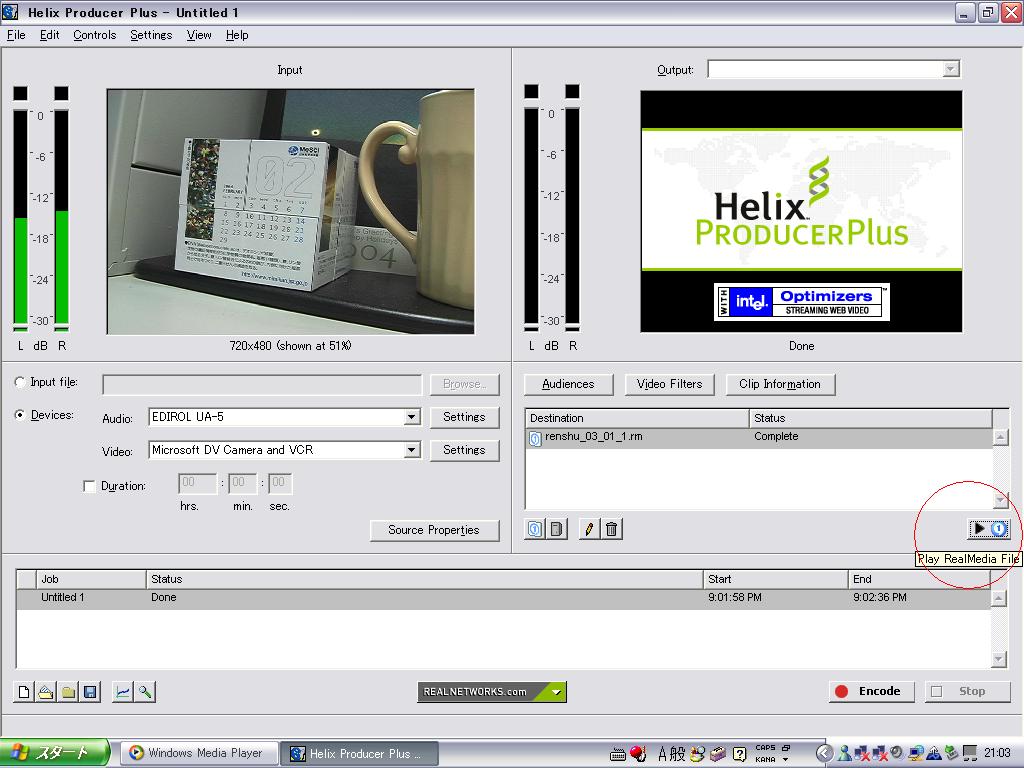Click the first disconnected network icon in the system tray
Image resolution: width=1024 pixels, height=768 pixels.
click(x=863, y=754)
